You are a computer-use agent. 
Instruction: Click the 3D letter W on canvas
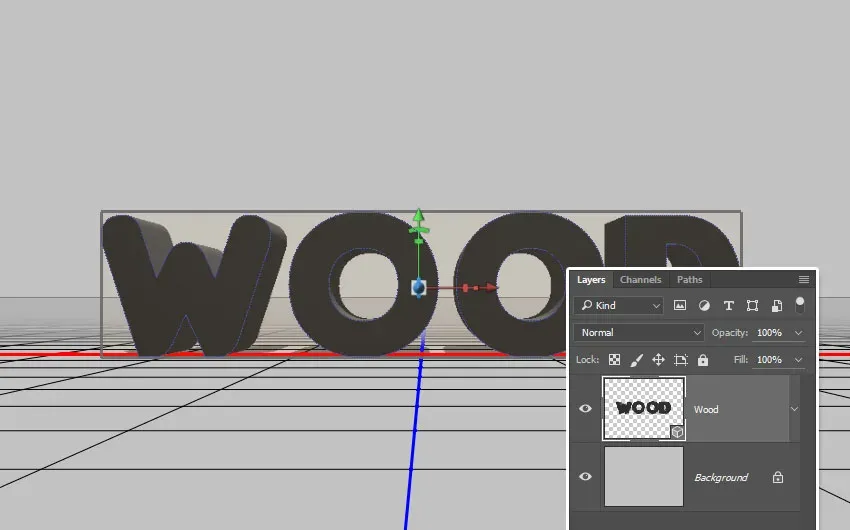[x=194, y=286]
